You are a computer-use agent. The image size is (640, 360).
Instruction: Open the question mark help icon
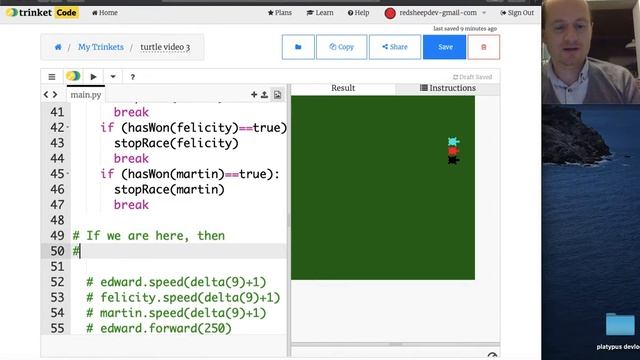(133, 77)
